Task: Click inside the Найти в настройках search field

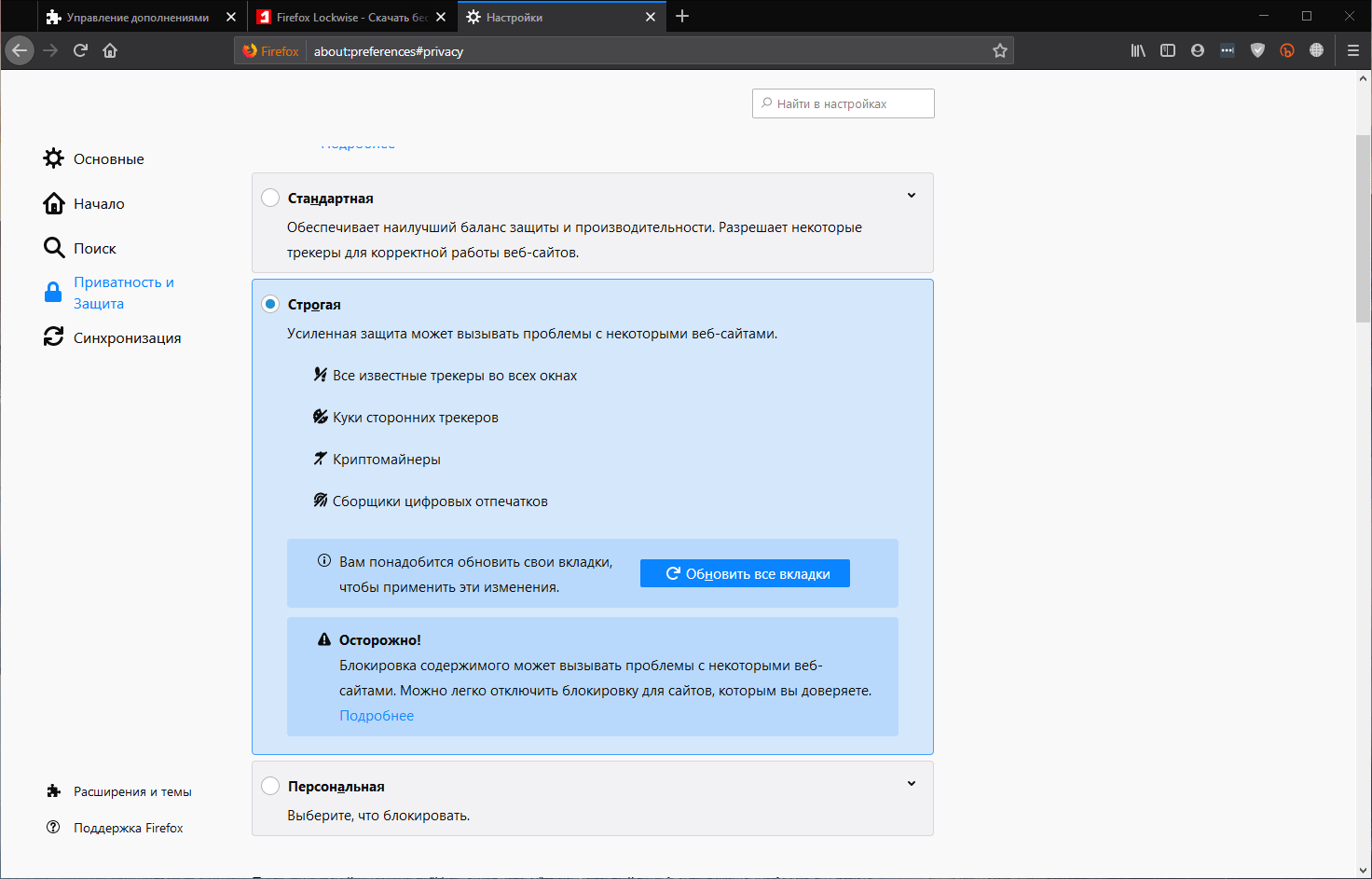Action: (x=843, y=103)
